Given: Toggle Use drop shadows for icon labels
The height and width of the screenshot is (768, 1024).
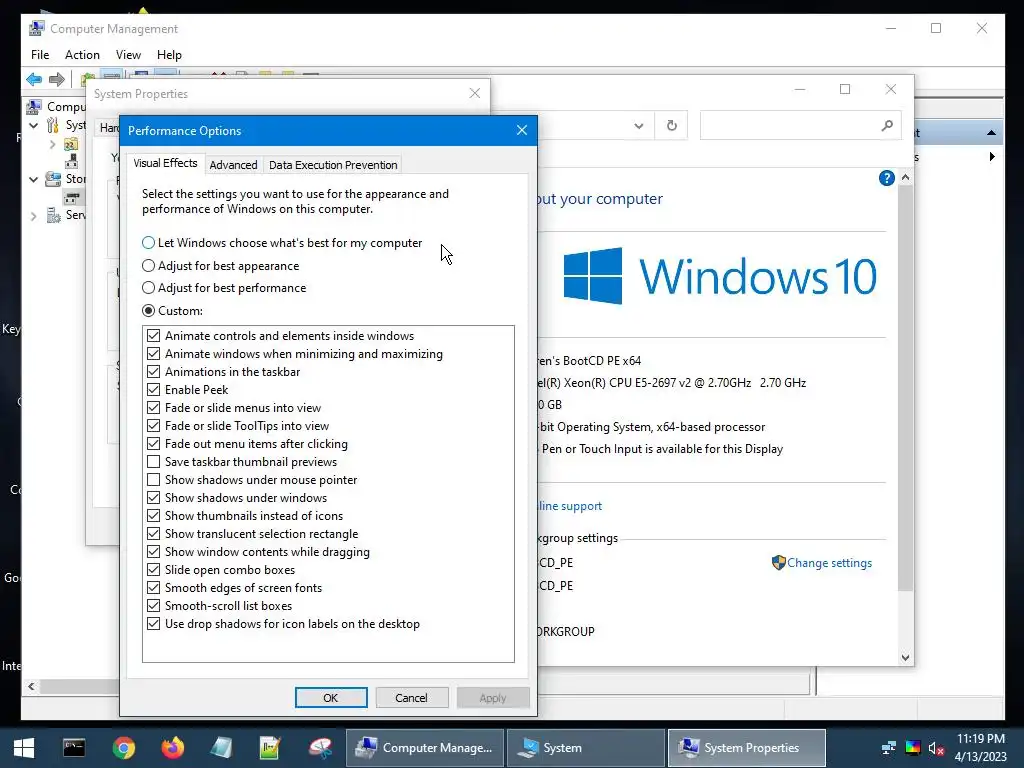Looking at the screenshot, I should click(153, 624).
